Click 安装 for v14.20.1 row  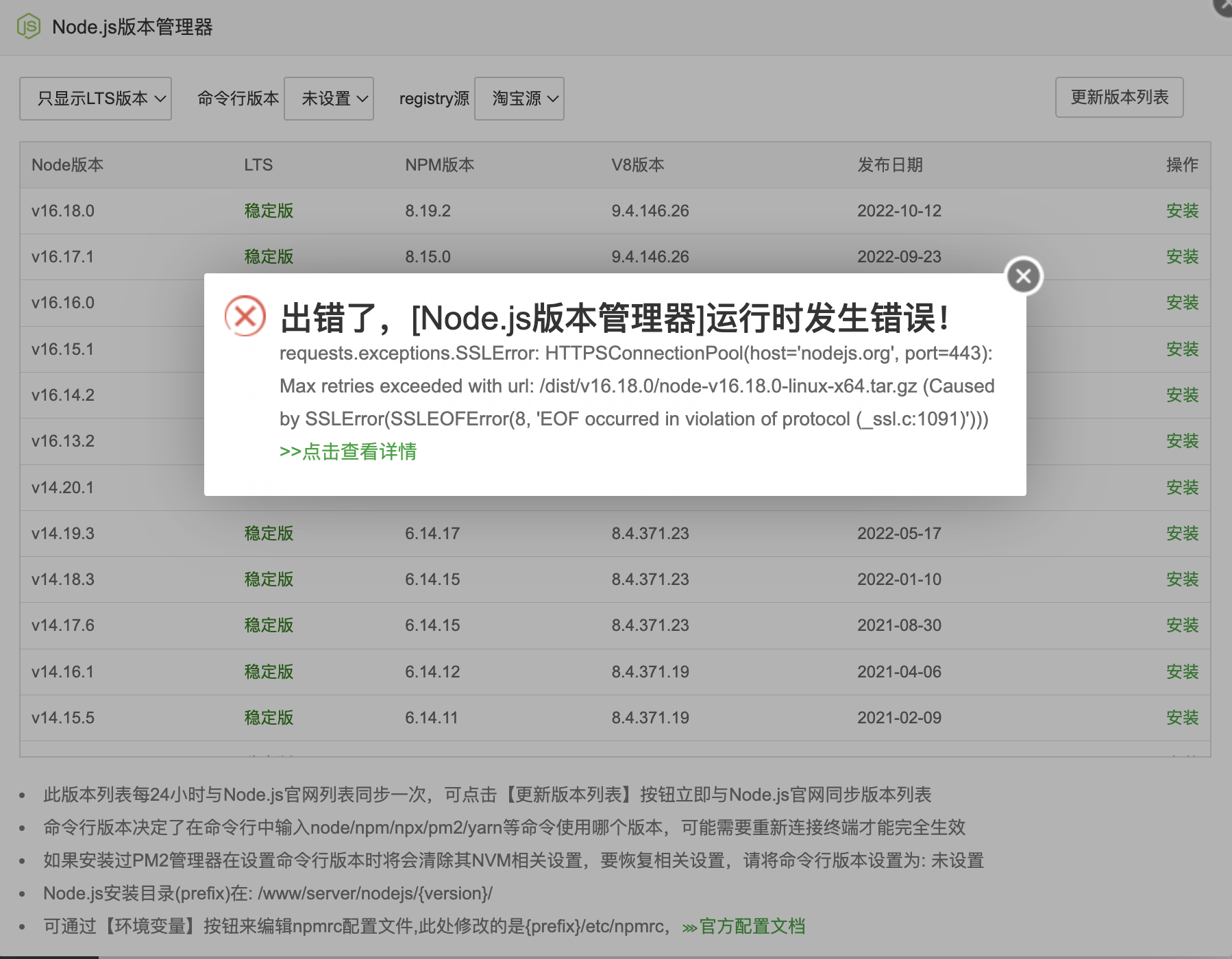click(1182, 488)
